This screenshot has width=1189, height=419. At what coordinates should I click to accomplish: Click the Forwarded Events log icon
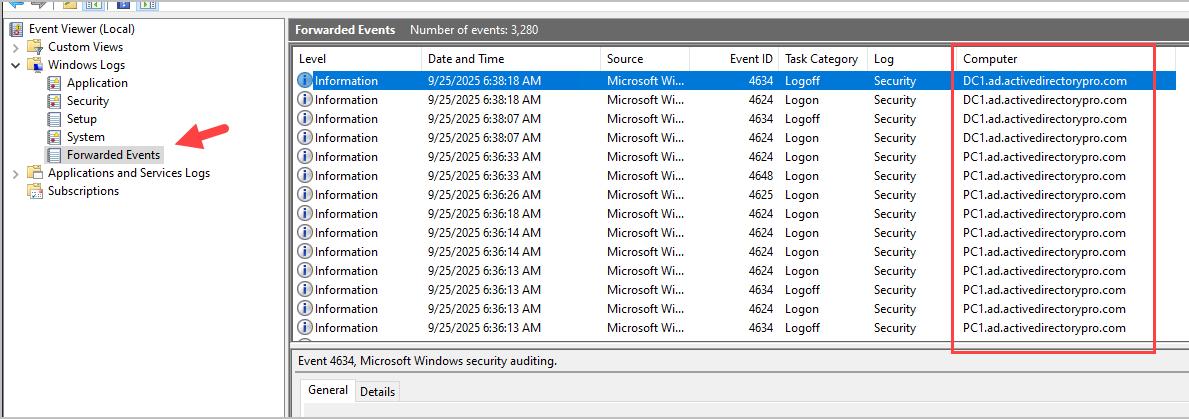click(55, 155)
